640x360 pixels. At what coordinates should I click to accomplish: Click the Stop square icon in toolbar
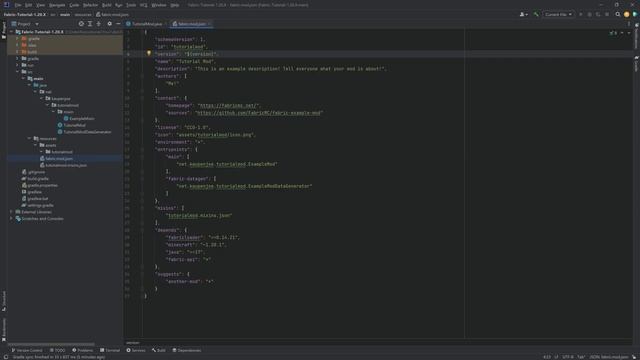(x=607, y=14)
